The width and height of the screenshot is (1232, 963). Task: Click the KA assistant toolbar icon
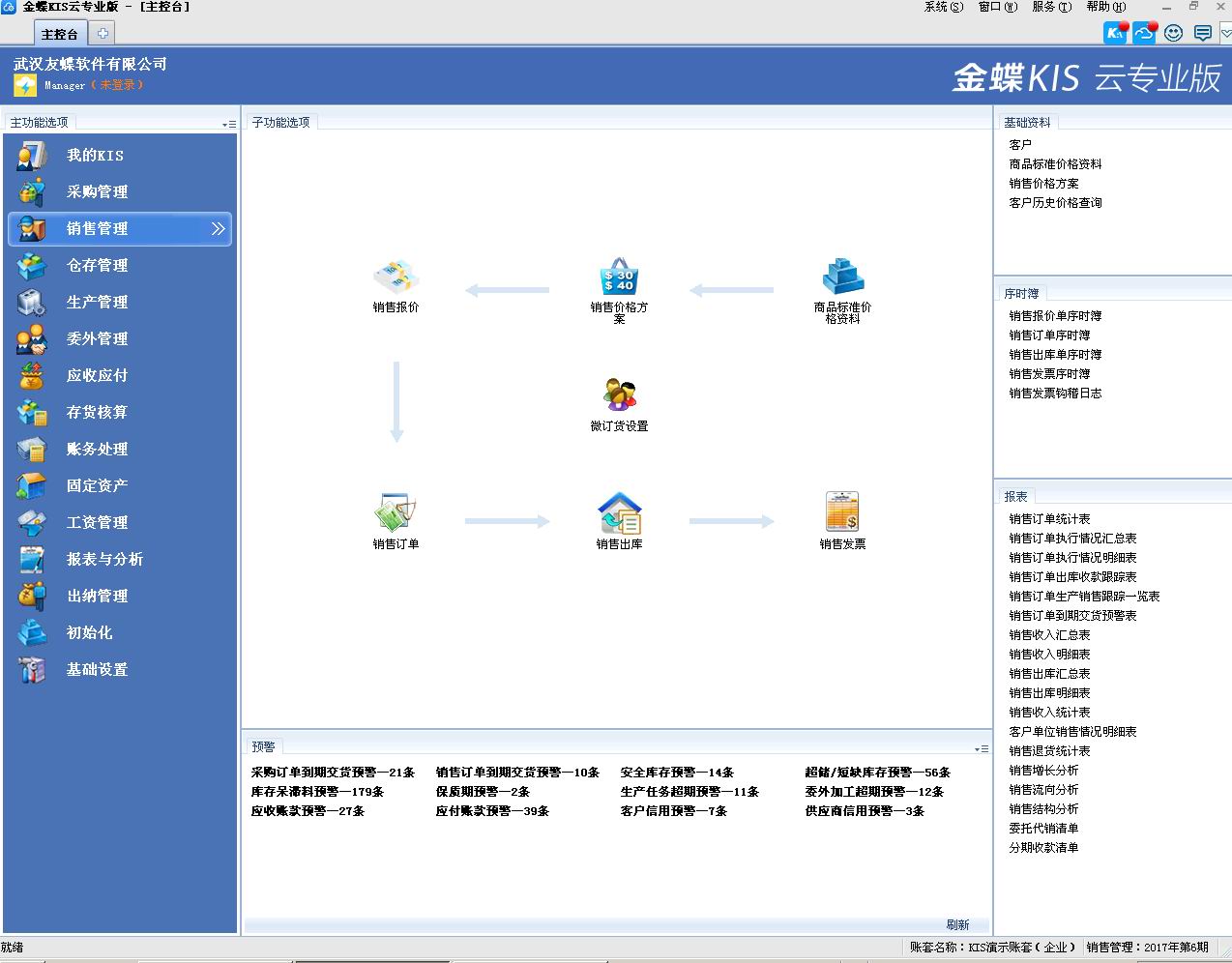point(1116,33)
